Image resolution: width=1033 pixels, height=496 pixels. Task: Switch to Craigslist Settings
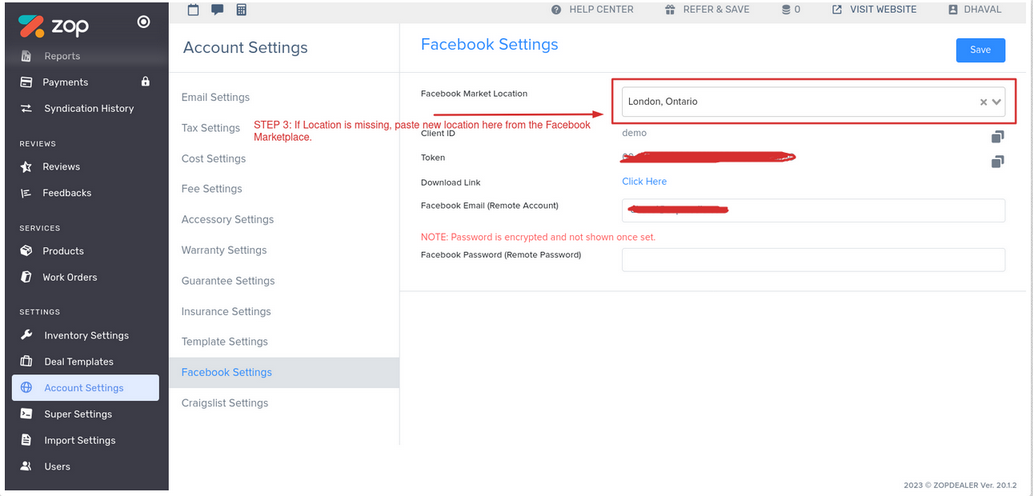coord(225,402)
